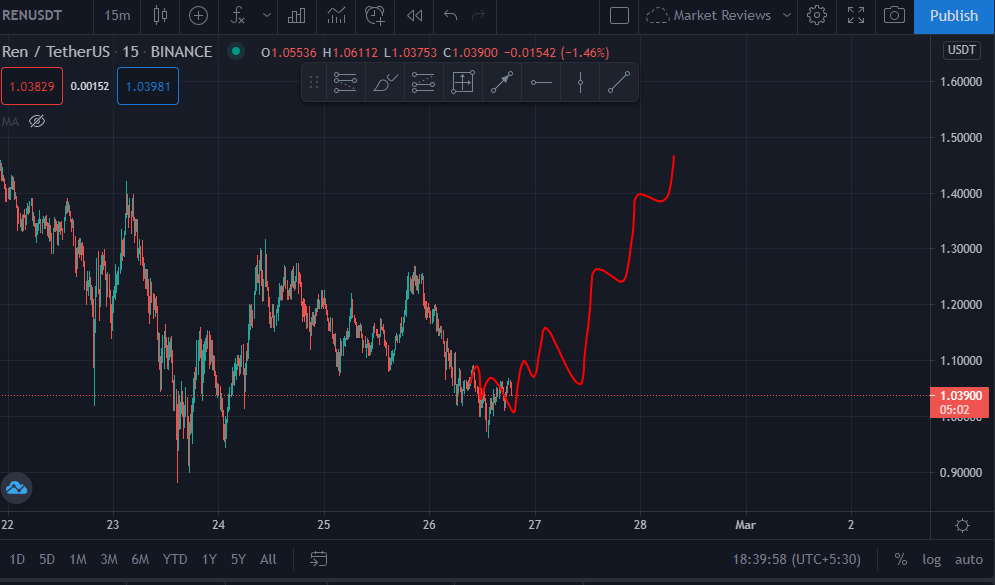Image resolution: width=995 pixels, height=585 pixels.
Task: Toggle auto scale mode
Action: point(969,559)
